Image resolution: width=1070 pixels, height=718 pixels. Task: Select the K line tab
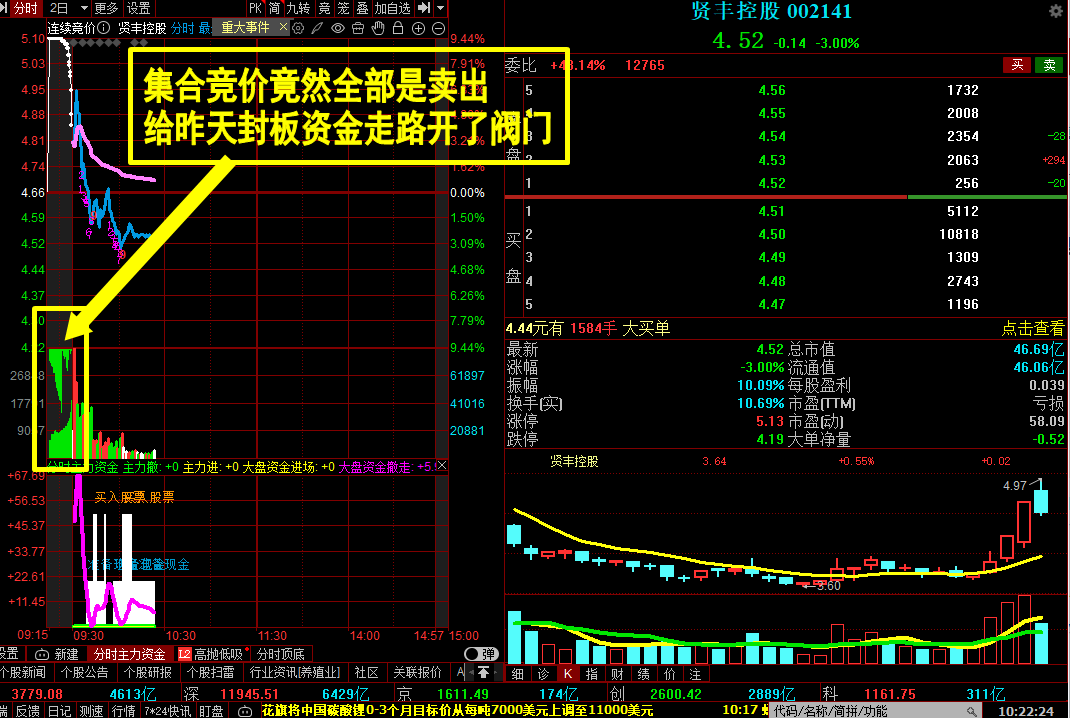(568, 674)
